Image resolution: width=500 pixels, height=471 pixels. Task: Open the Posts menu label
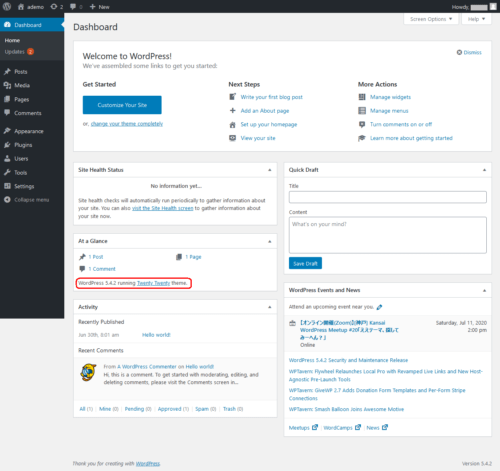click(x=21, y=72)
